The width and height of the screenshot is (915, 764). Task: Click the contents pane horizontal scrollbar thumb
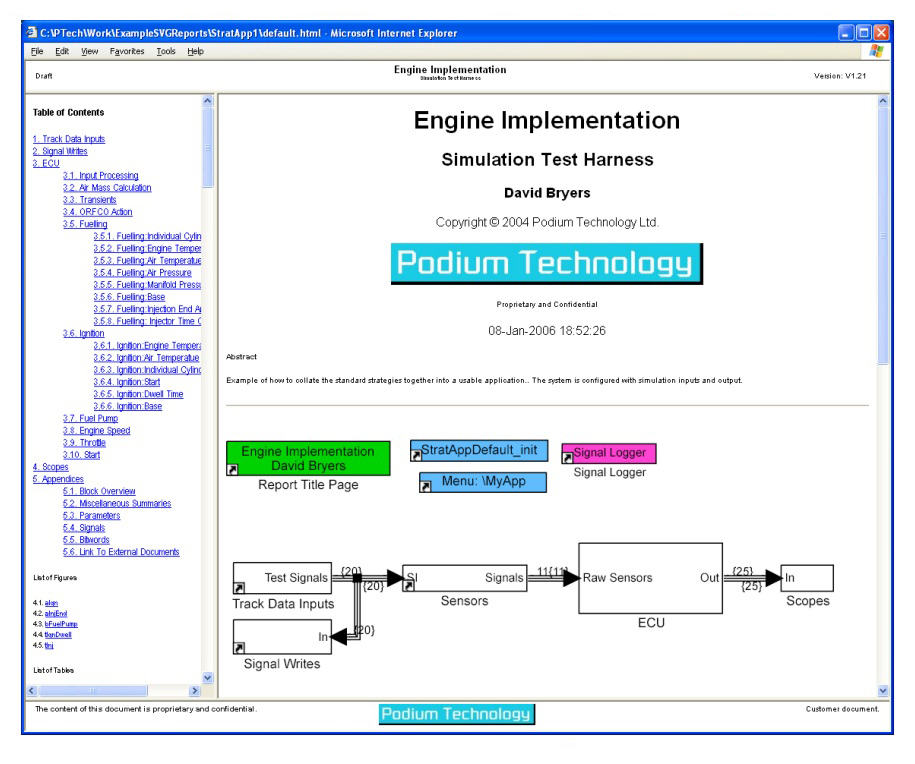coord(93,690)
